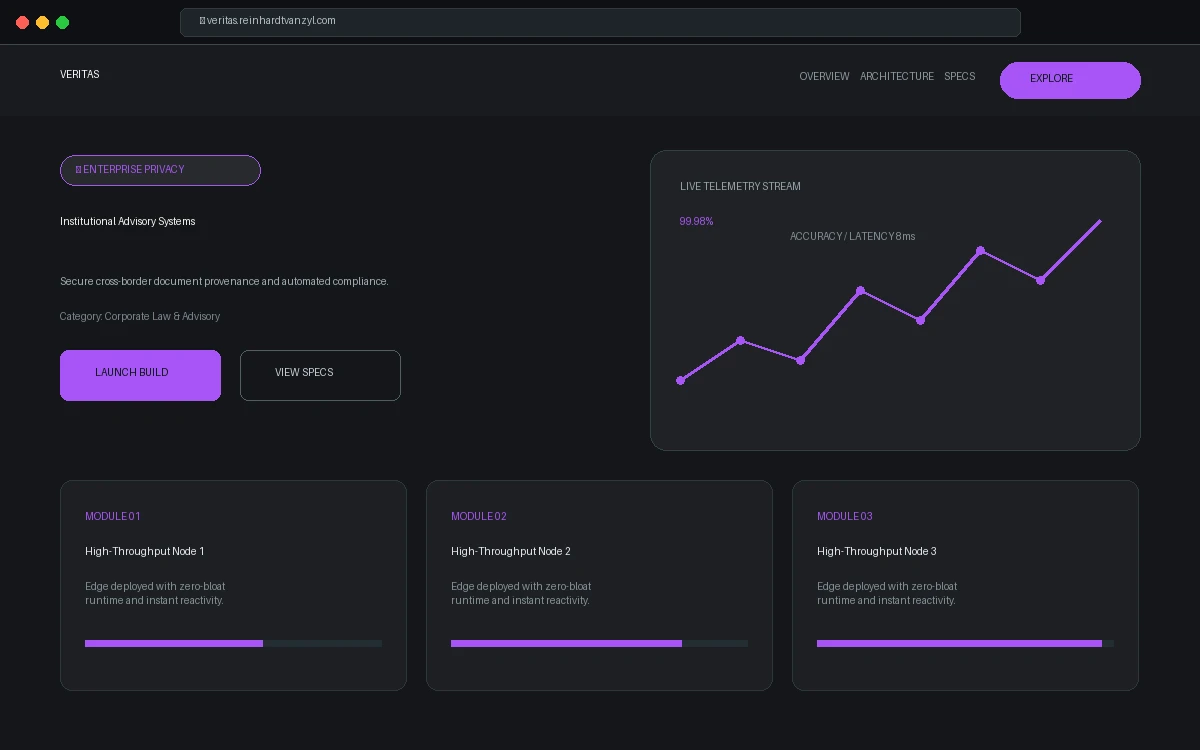Click the Module 03 progress bar
The width and height of the screenshot is (1200, 750).
click(965, 644)
